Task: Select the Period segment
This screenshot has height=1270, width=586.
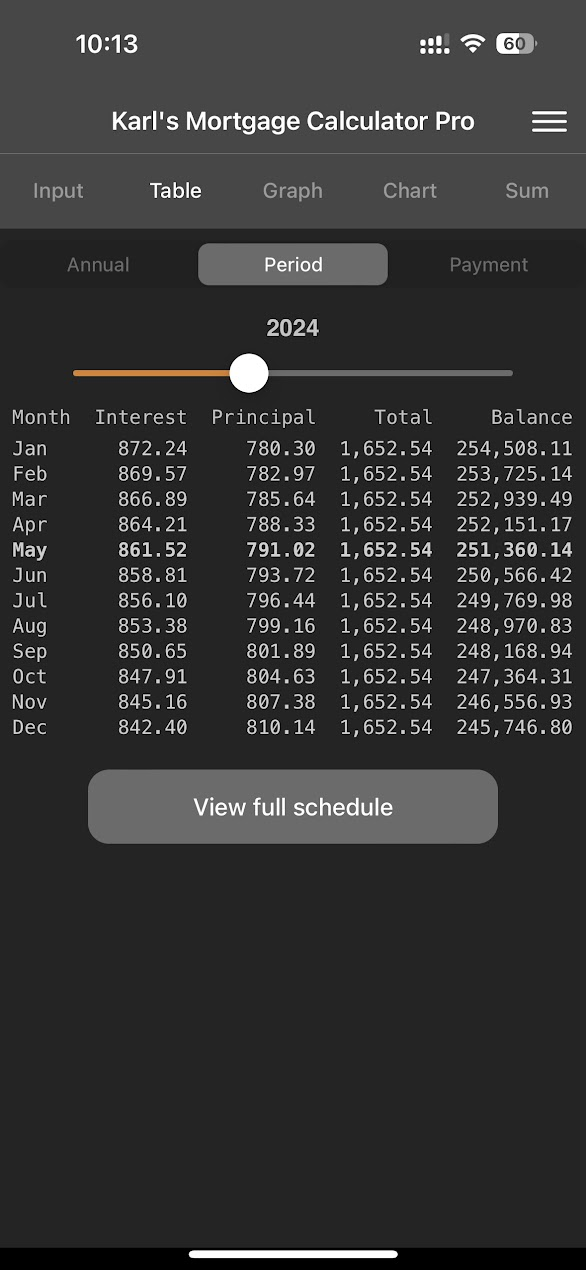Action: [293, 265]
